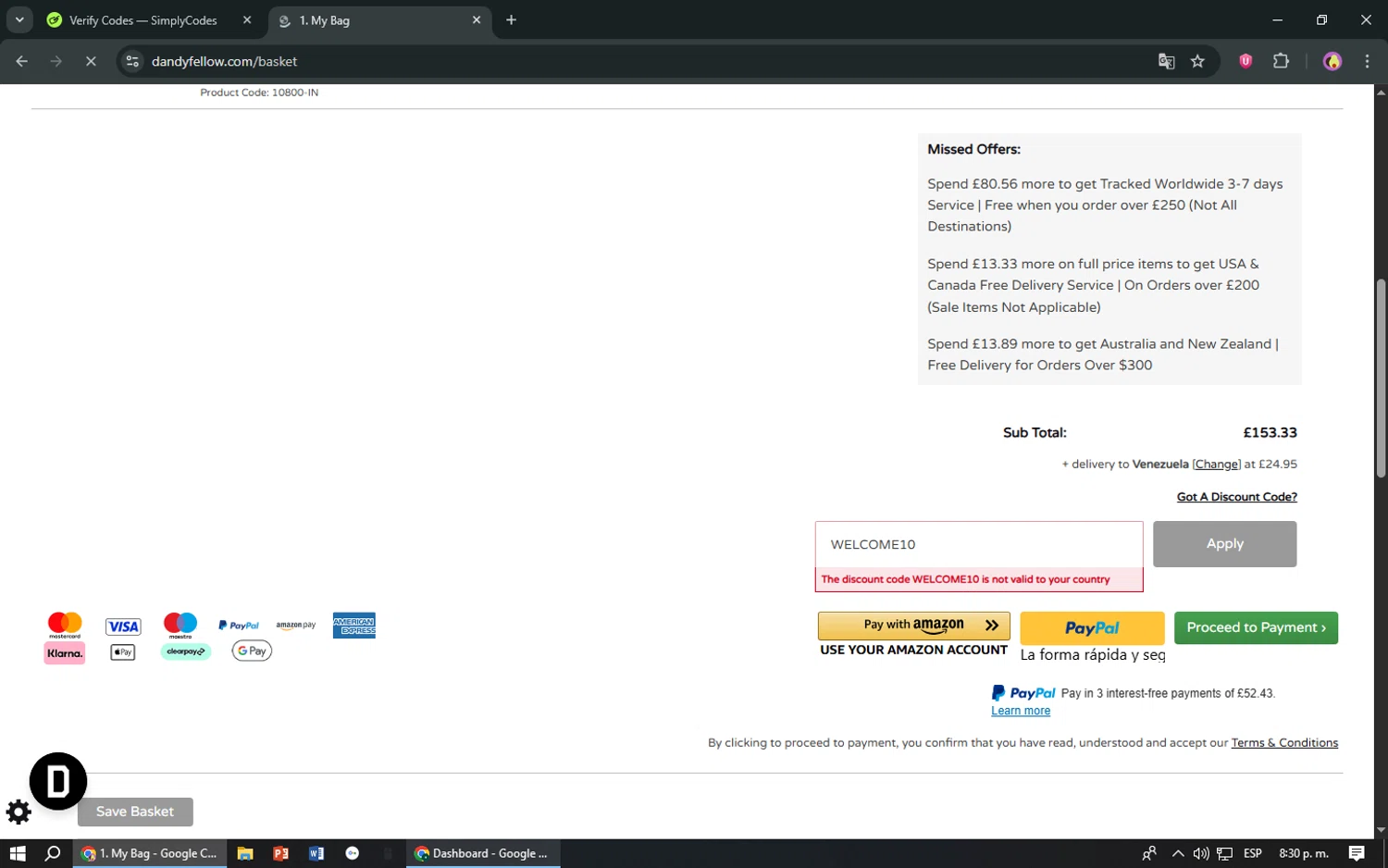The width and height of the screenshot is (1388, 868).
Task: Show hidden system tray icons
Action: point(1177,853)
